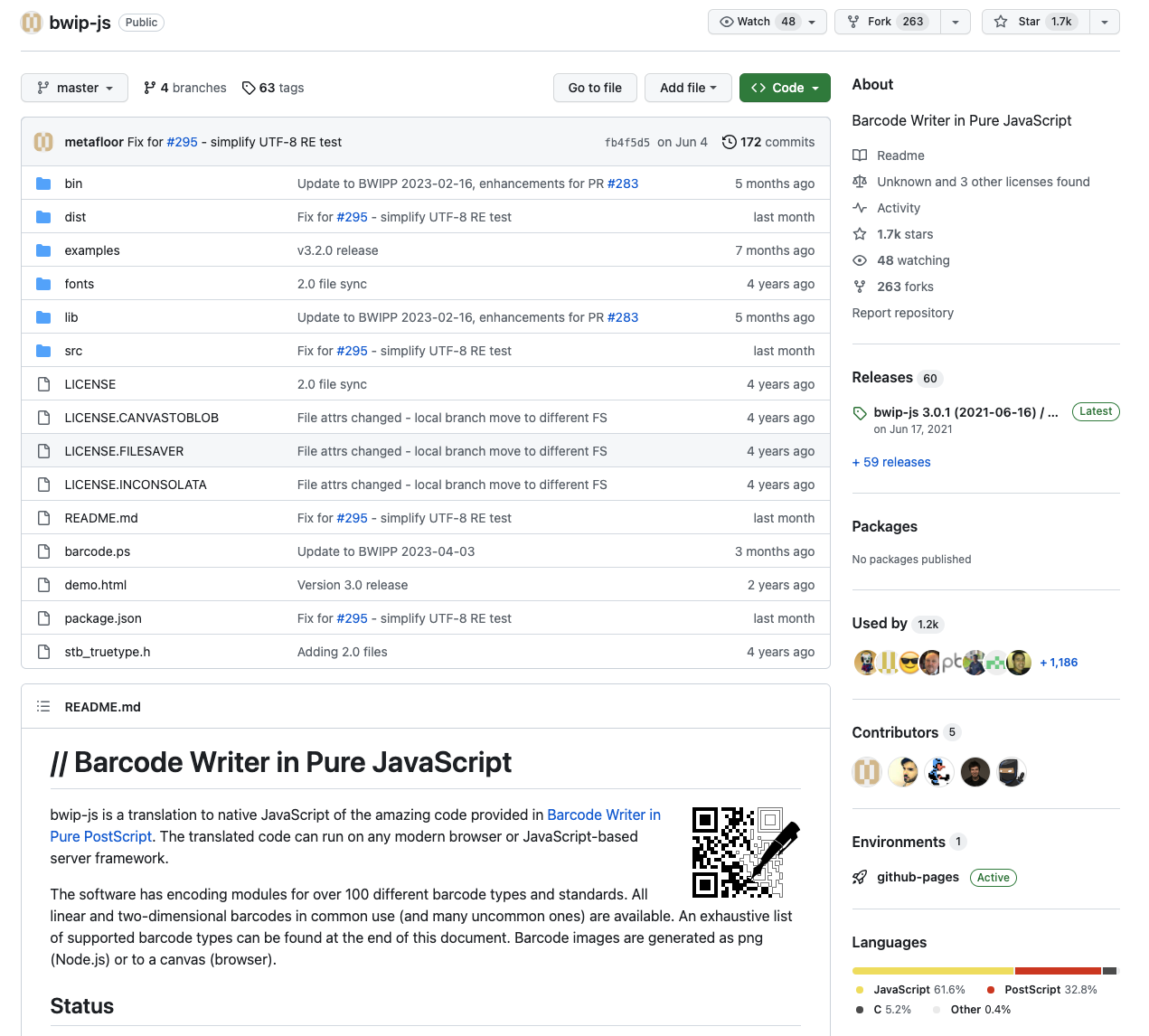Image resolution: width=1149 pixels, height=1036 pixels.
Task: Open the green Code dropdown
Action: [x=785, y=88]
